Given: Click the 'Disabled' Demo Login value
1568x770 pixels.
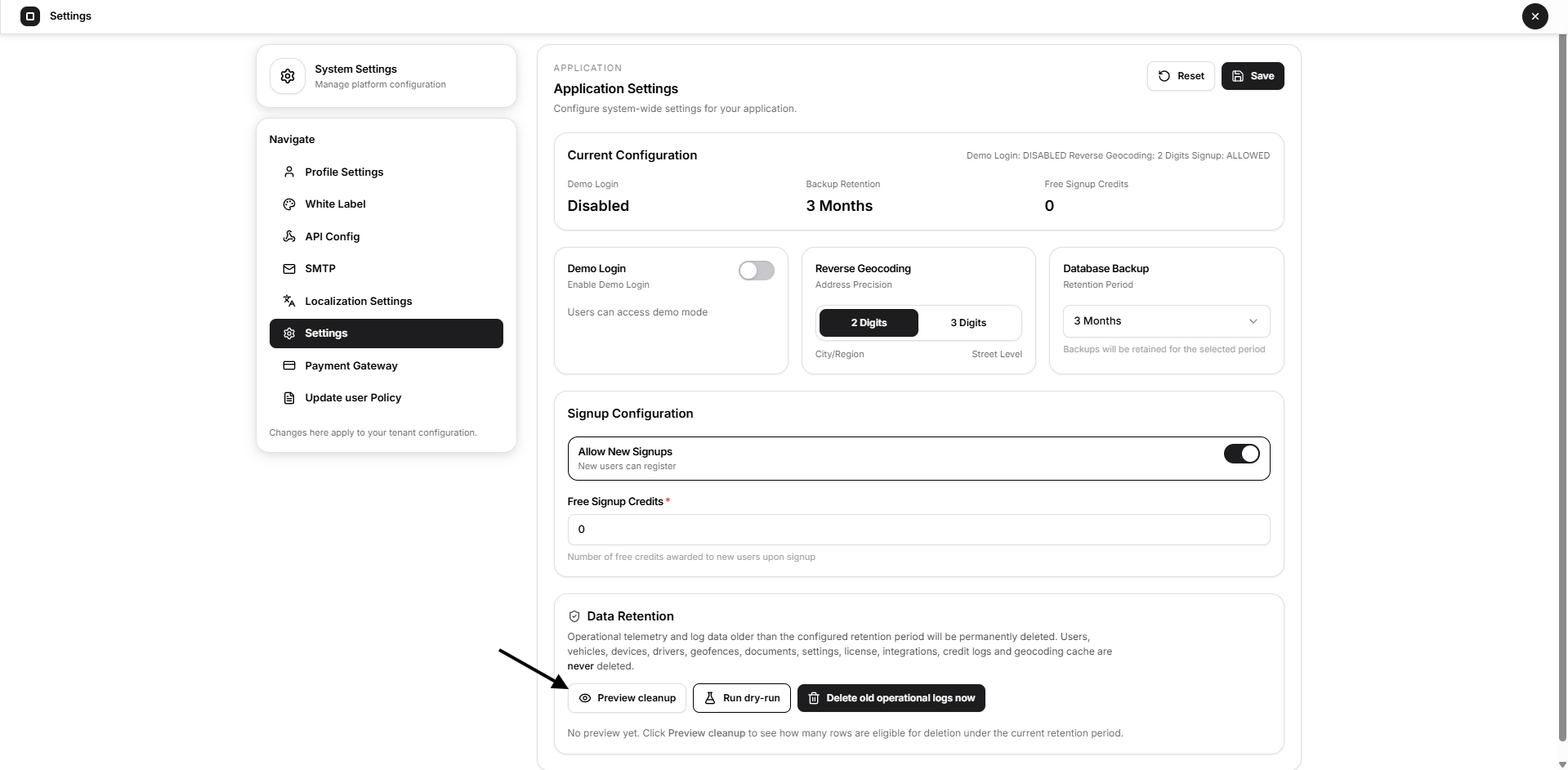Looking at the screenshot, I should coord(598,206).
